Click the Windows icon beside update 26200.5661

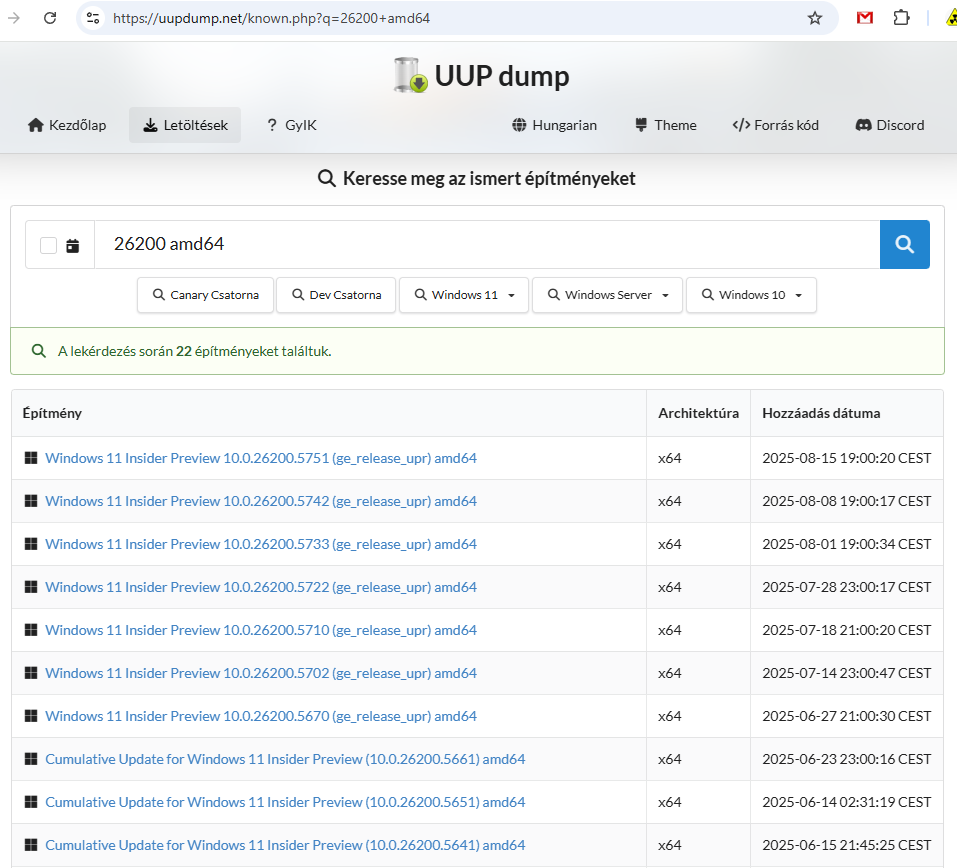click(x=31, y=759)
